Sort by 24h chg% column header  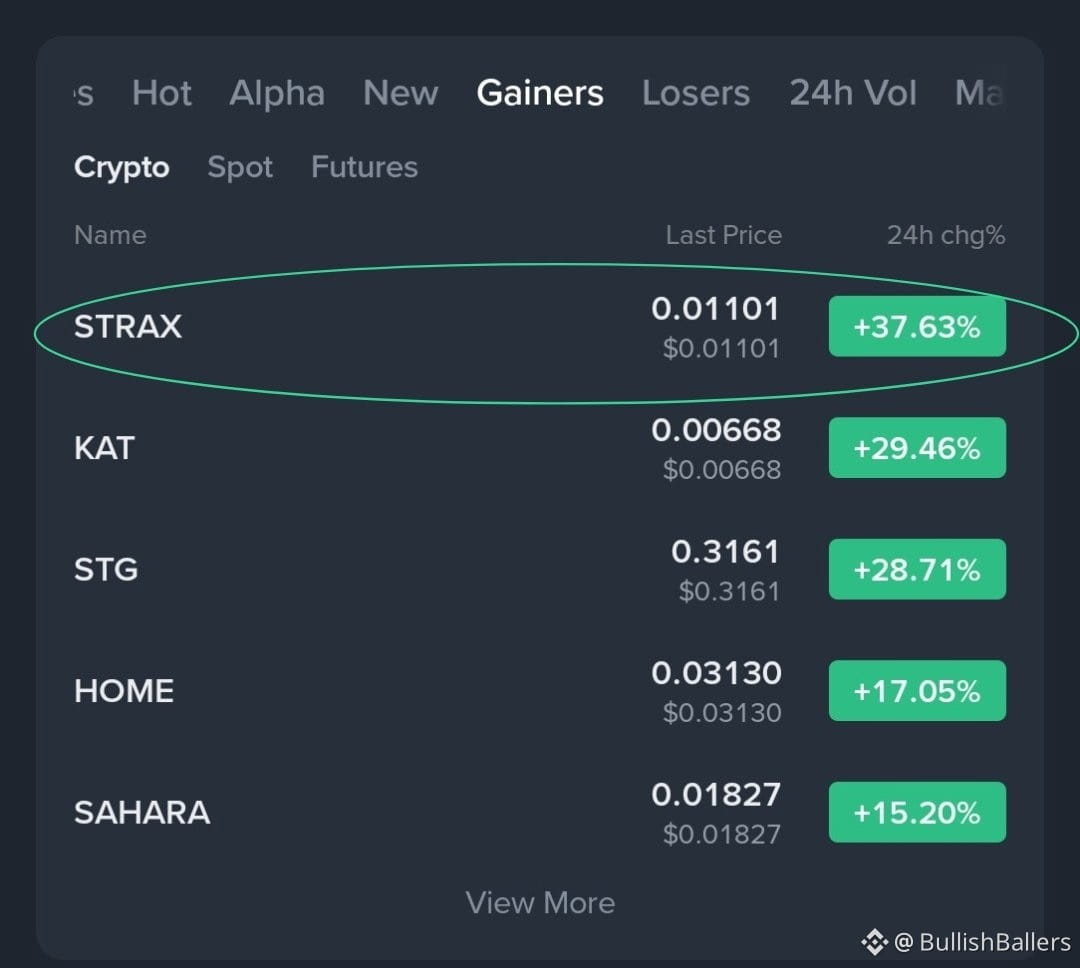(x=946, y=236)
